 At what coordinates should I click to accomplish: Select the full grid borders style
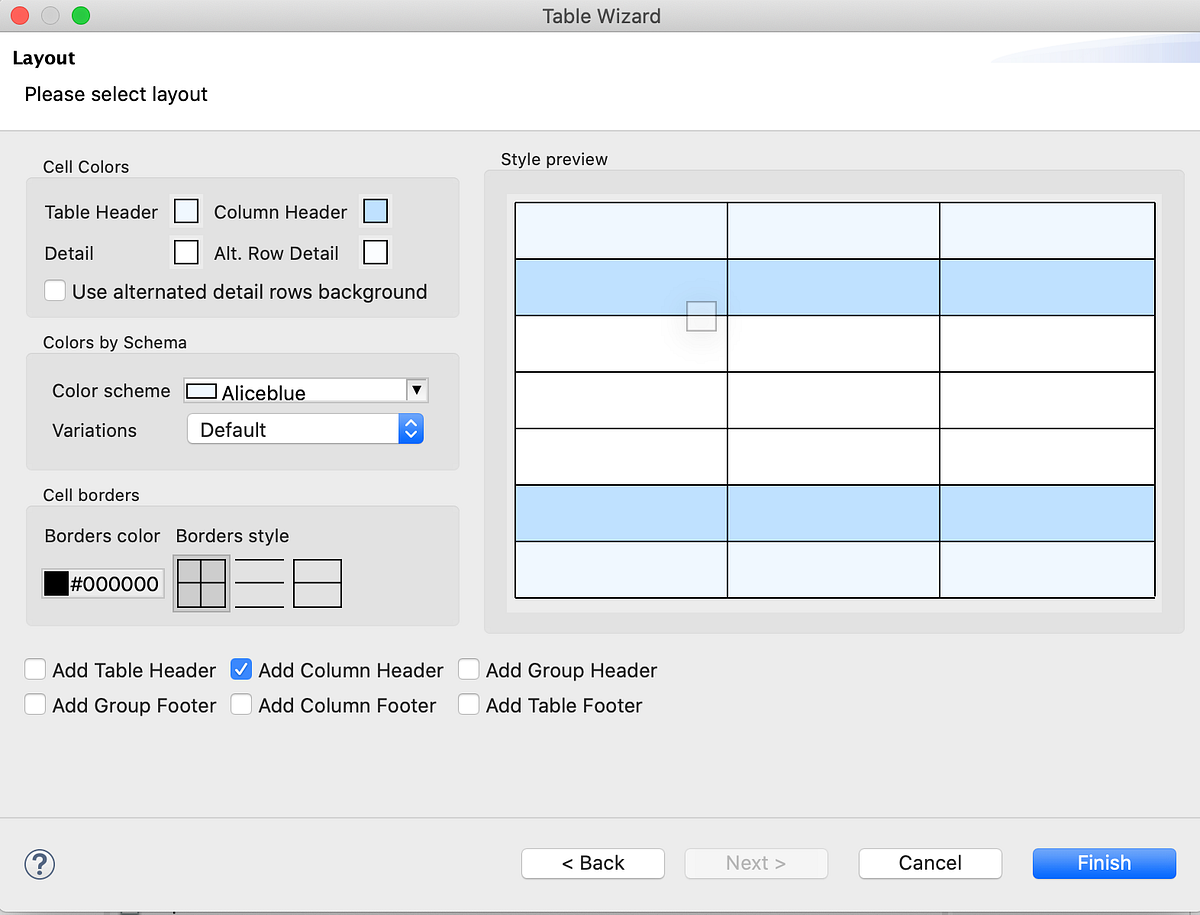click(201, 583)
